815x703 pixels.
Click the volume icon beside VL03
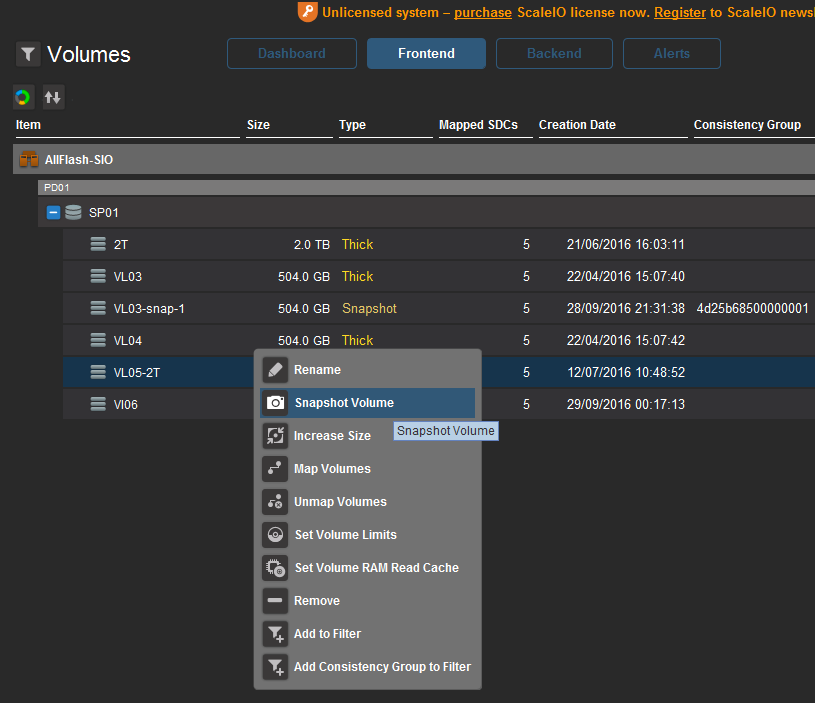pos(98,276)
